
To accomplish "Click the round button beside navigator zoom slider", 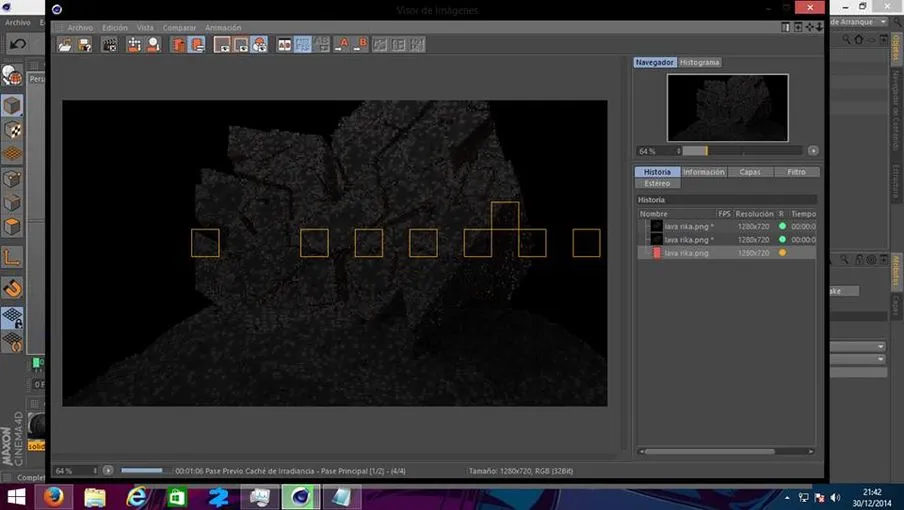I will (x=813, y=150).
